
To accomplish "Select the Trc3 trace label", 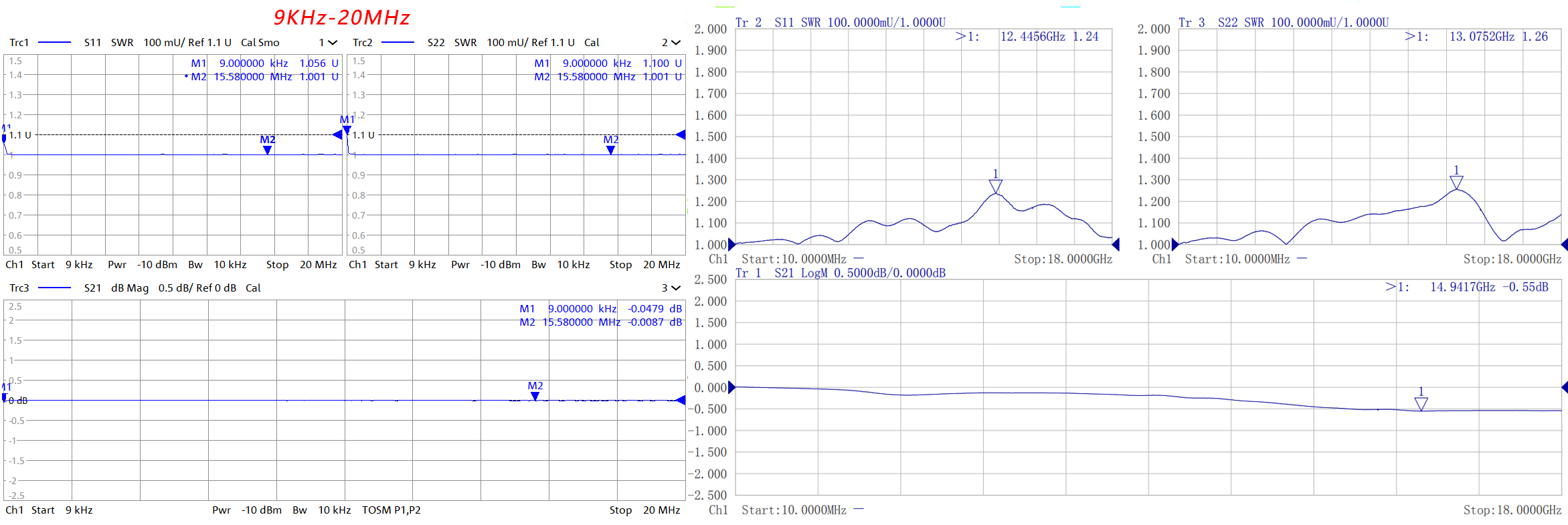I will (19, 288).
